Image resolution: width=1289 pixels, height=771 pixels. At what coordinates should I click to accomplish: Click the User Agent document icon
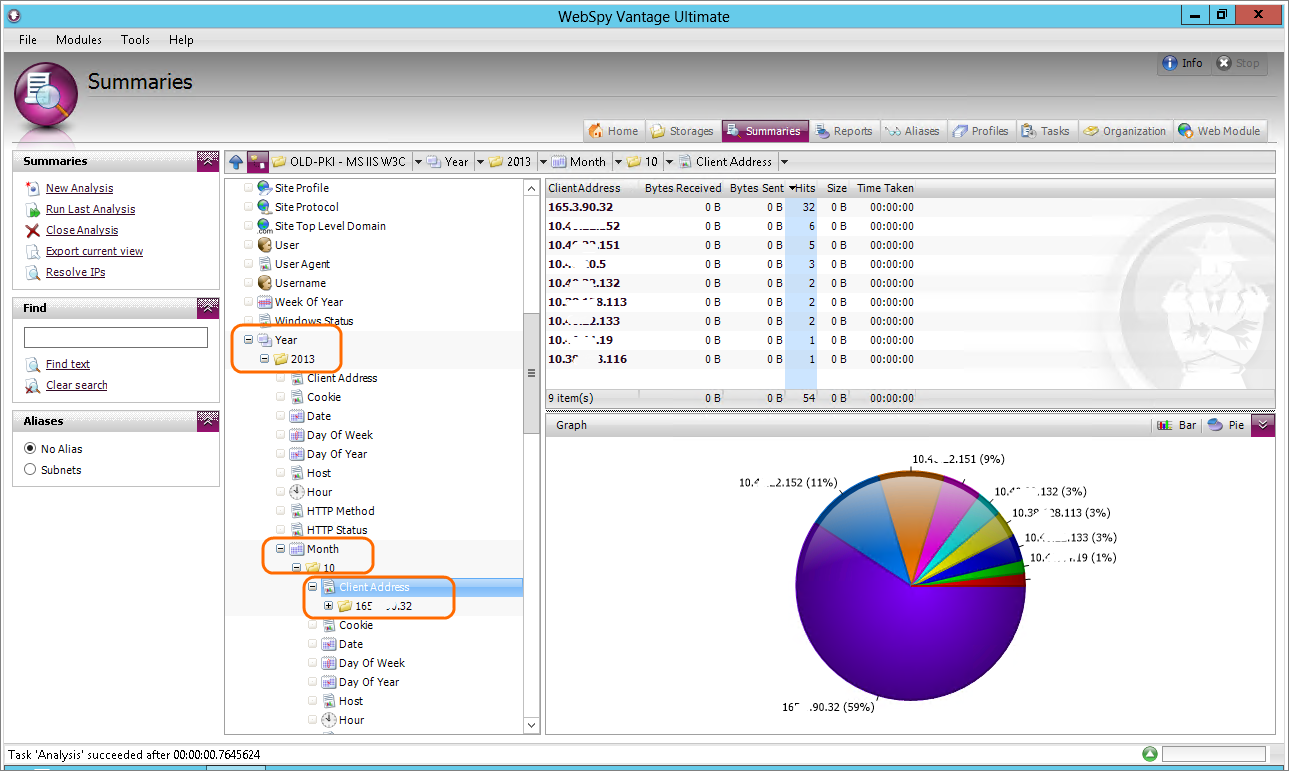pyautogui.click(x=264, y=264)
